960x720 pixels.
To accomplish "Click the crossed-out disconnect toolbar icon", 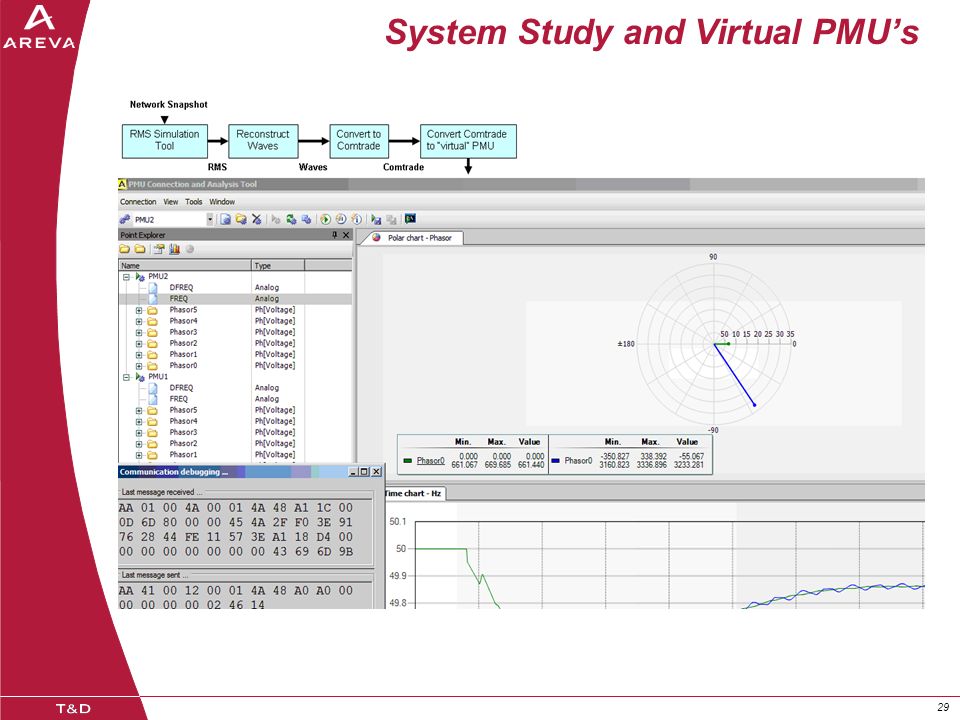I will tap(257, 219).
